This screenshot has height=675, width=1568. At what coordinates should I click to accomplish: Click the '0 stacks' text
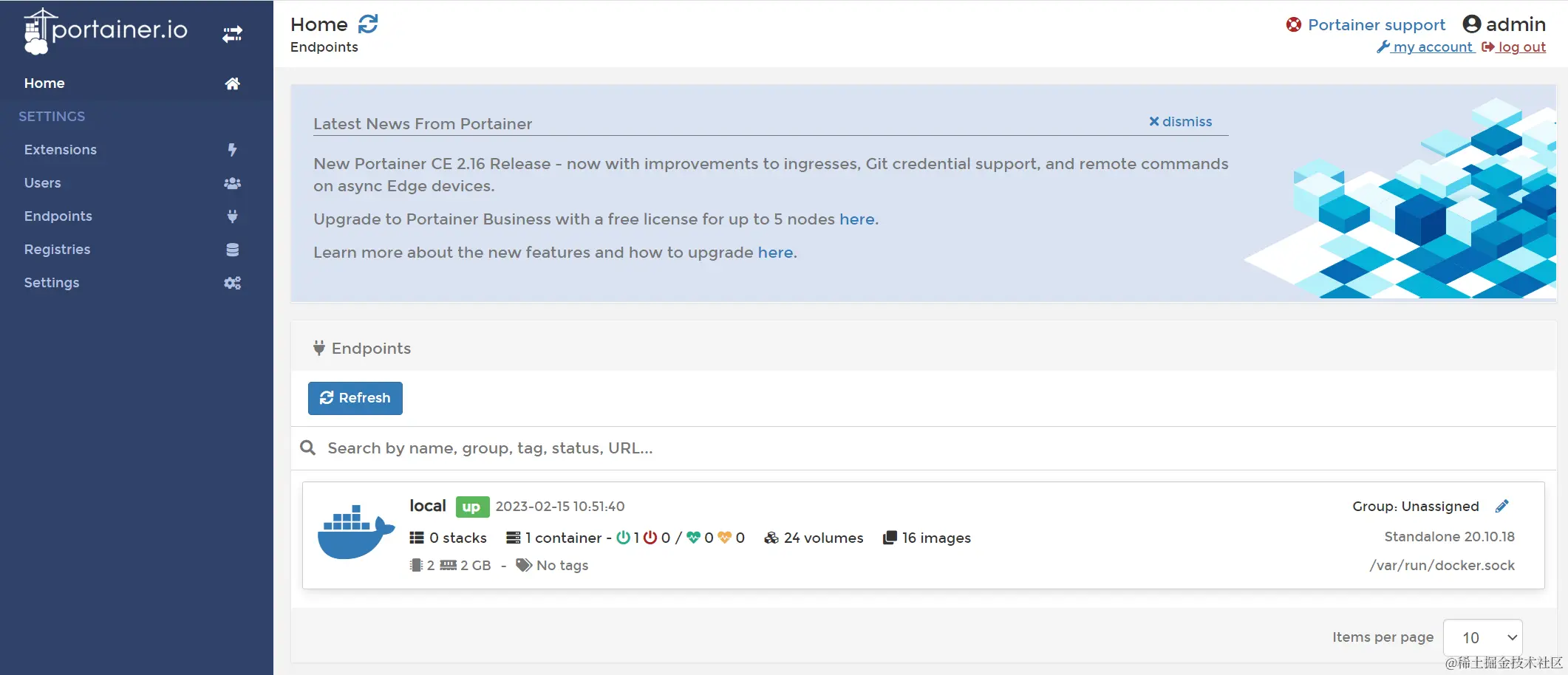(458, 538)
